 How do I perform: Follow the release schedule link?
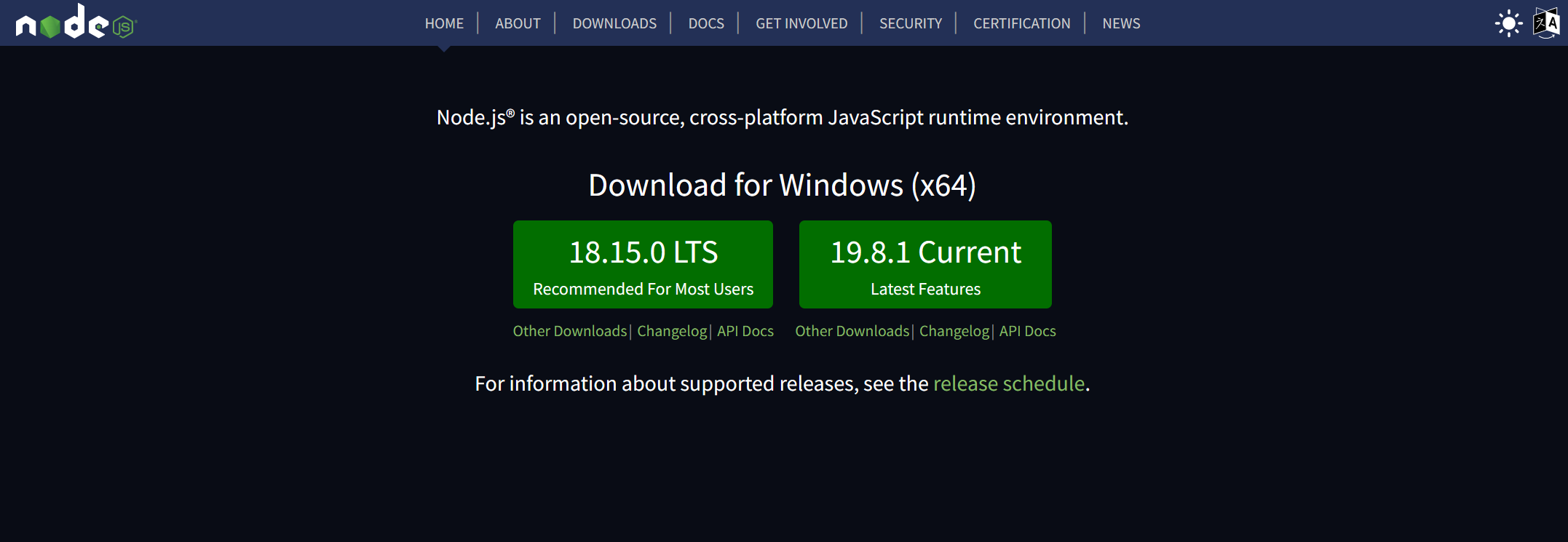[x=1009, y=383]
